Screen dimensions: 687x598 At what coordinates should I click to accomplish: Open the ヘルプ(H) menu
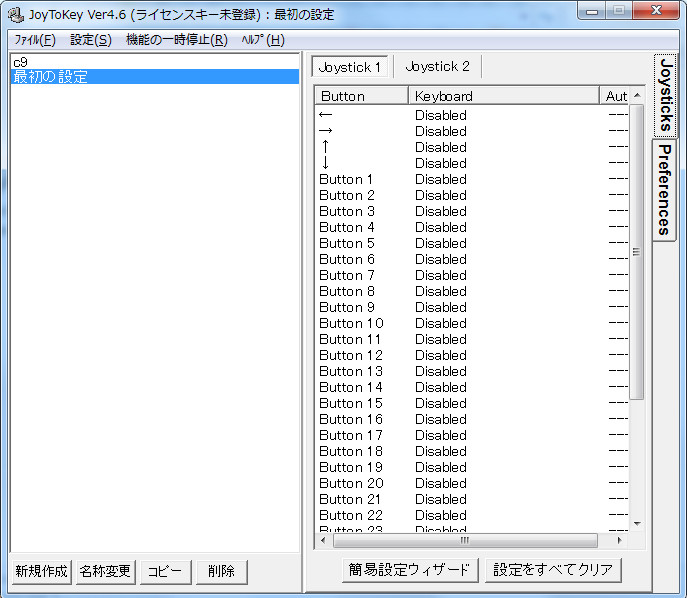263,40
